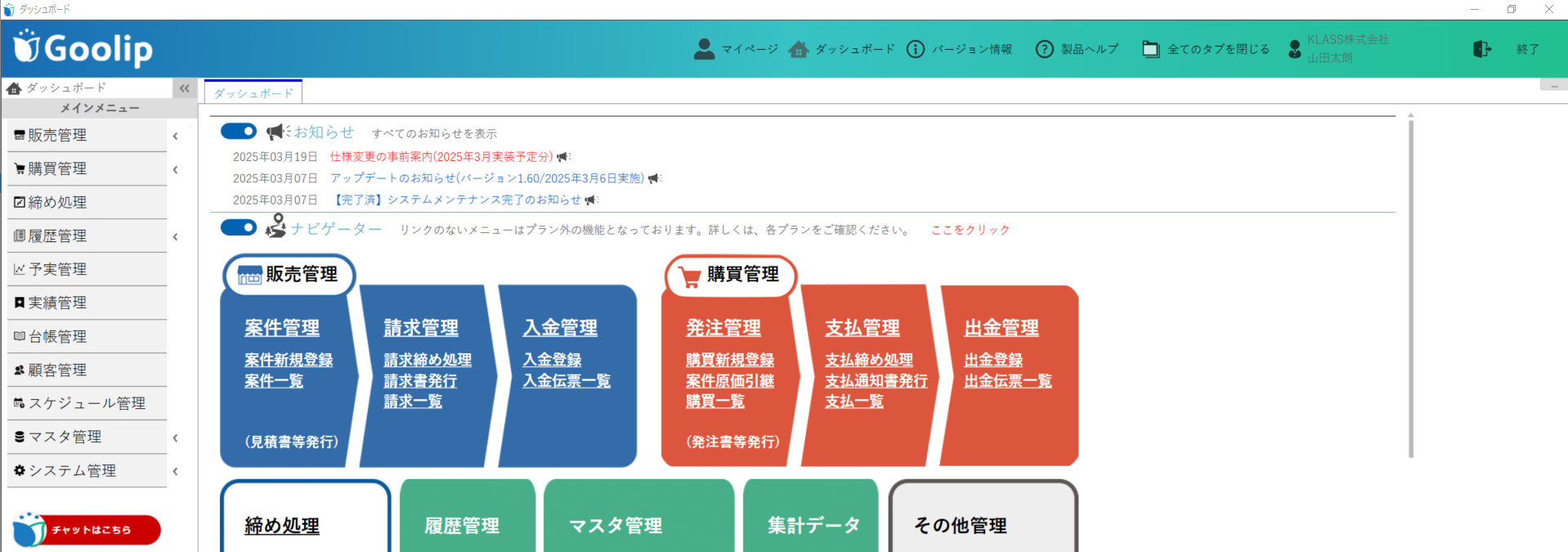This screenshot has height=552, width=1568.
Task: Click the お知らせ megaphone icon heading
Action: point(278,131)
